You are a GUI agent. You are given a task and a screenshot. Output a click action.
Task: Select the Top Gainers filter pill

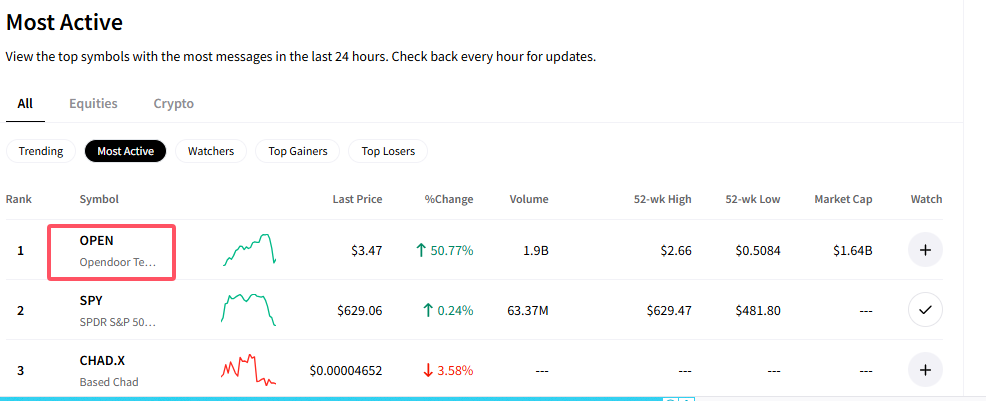(x=297, y=151)
